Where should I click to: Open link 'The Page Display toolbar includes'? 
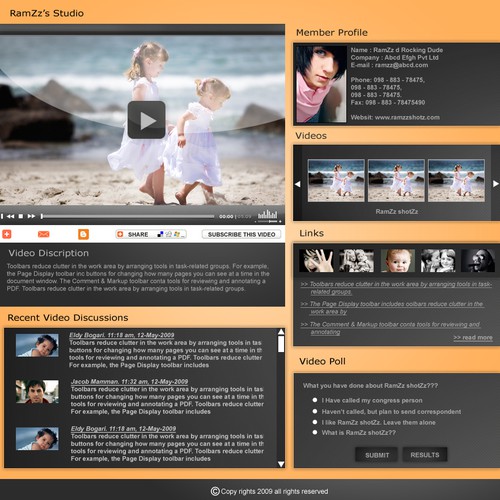click(392, 308)
